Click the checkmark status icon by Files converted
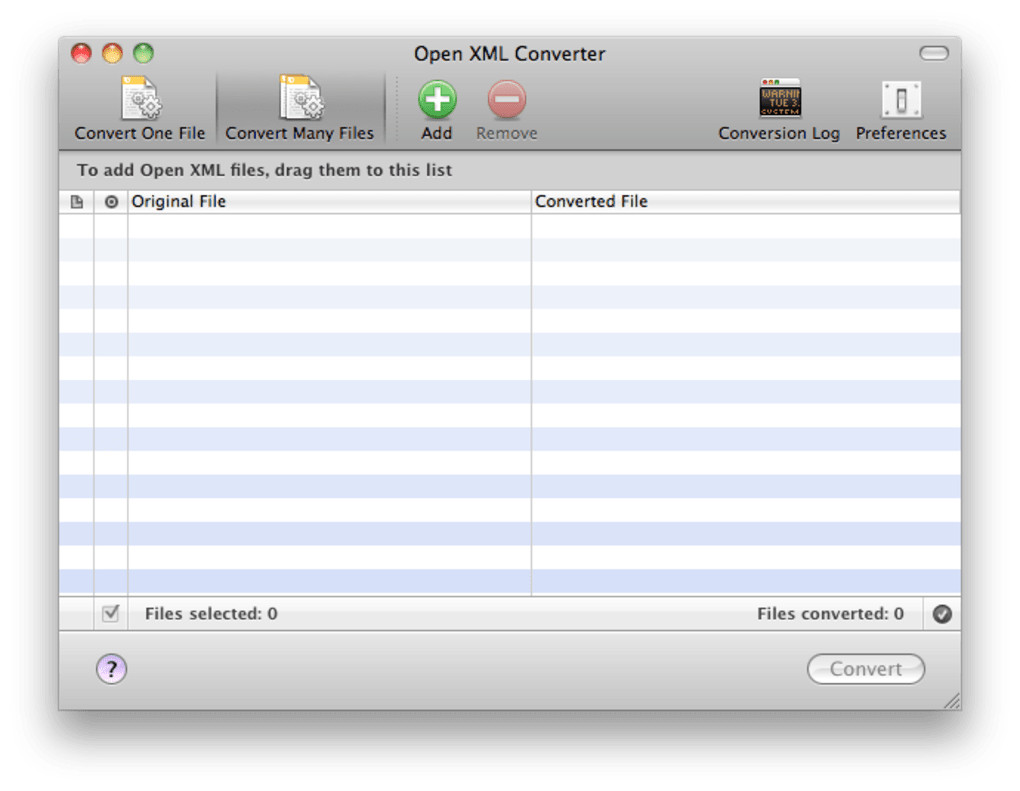1020x791 pixels. point(942,614)
